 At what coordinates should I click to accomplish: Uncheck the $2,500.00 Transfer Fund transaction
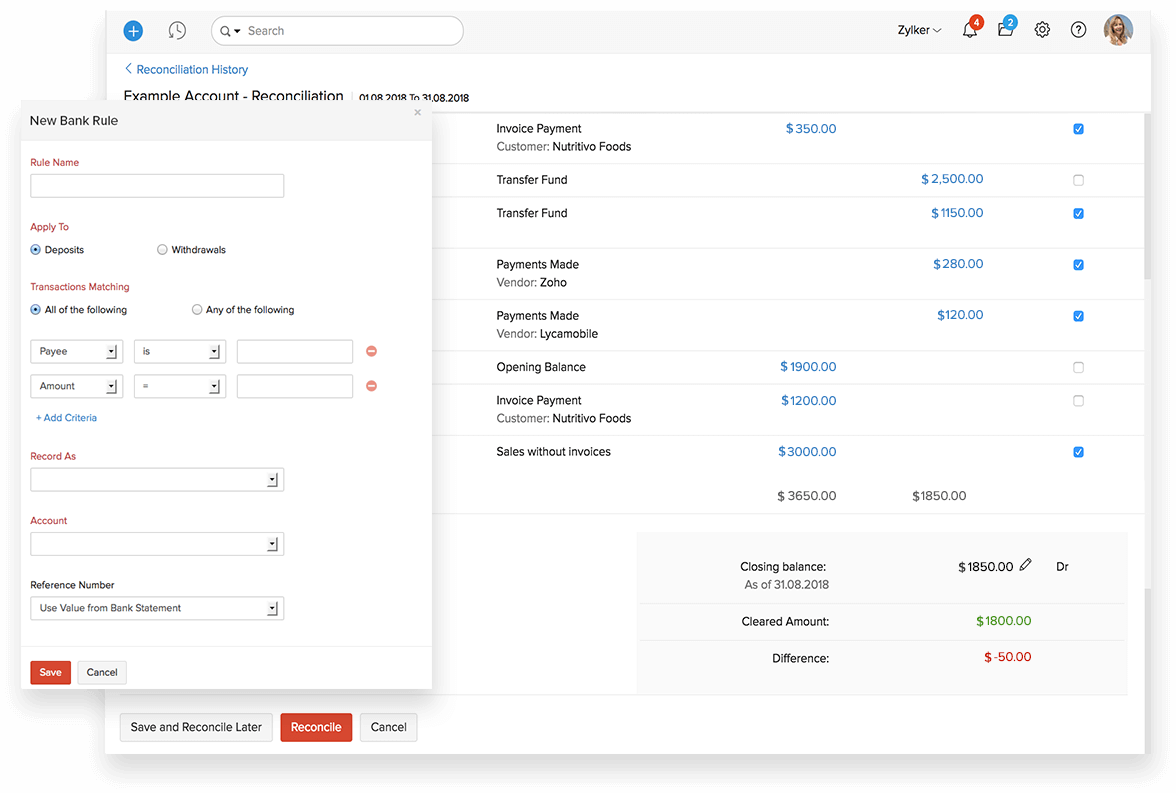coord(1078,180)
